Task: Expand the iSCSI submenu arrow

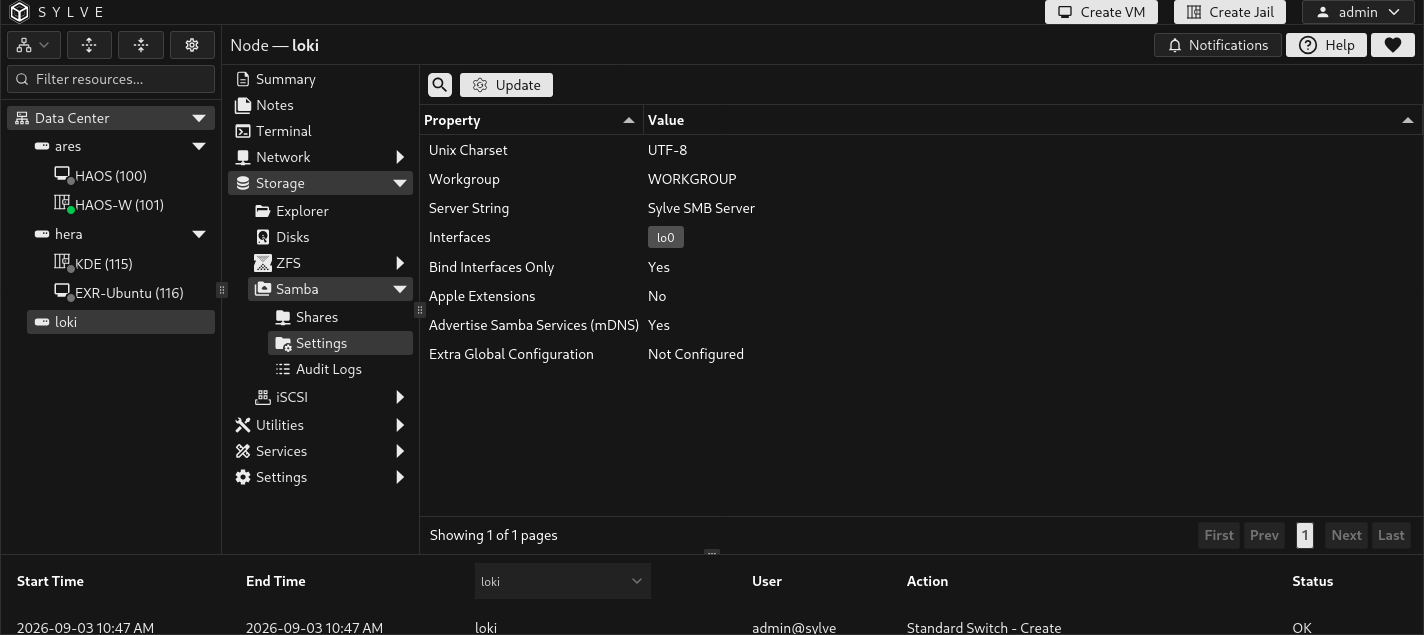Action: [400, 397]
